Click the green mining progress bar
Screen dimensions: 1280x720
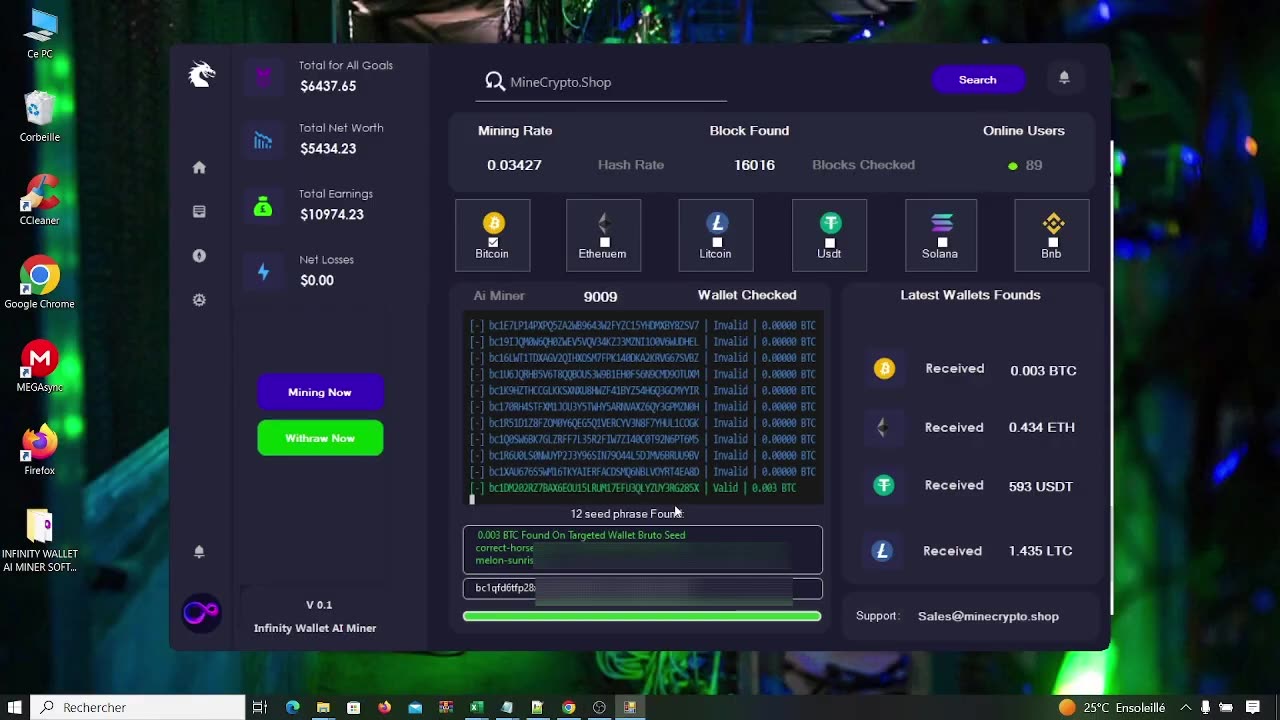pyautogui.click(x=642, y=616)
